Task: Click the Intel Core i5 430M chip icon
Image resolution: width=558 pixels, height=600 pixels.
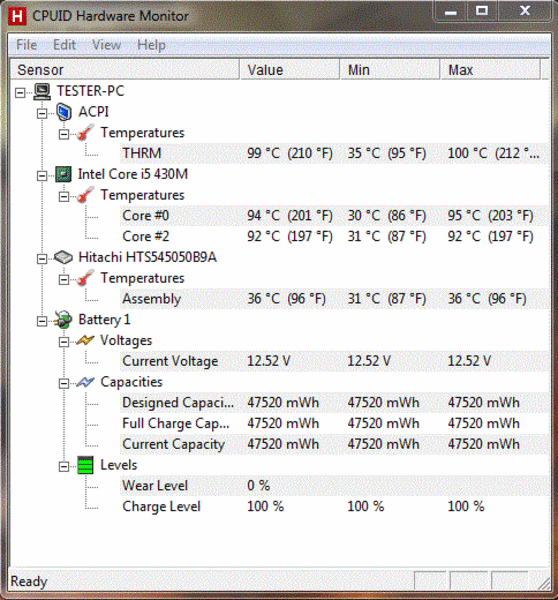Action: (64, 174)
